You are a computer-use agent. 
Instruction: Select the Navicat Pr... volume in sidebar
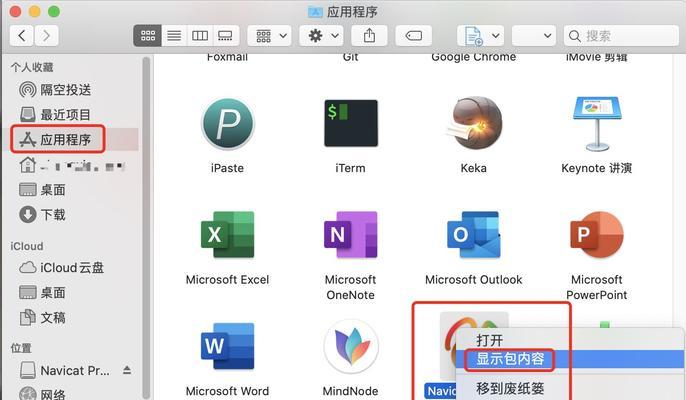[66, 371]
